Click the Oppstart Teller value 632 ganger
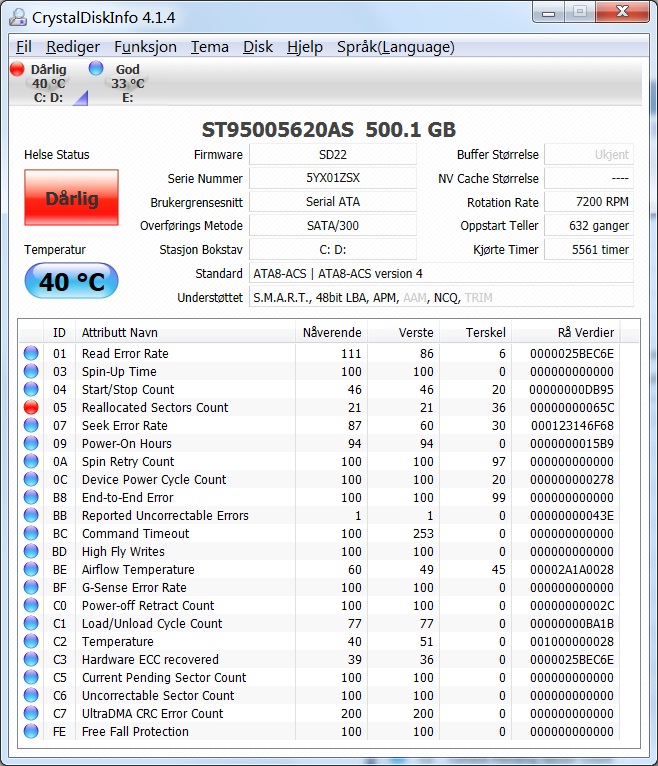This screenshot has height=766, width=658. (589, 225)
